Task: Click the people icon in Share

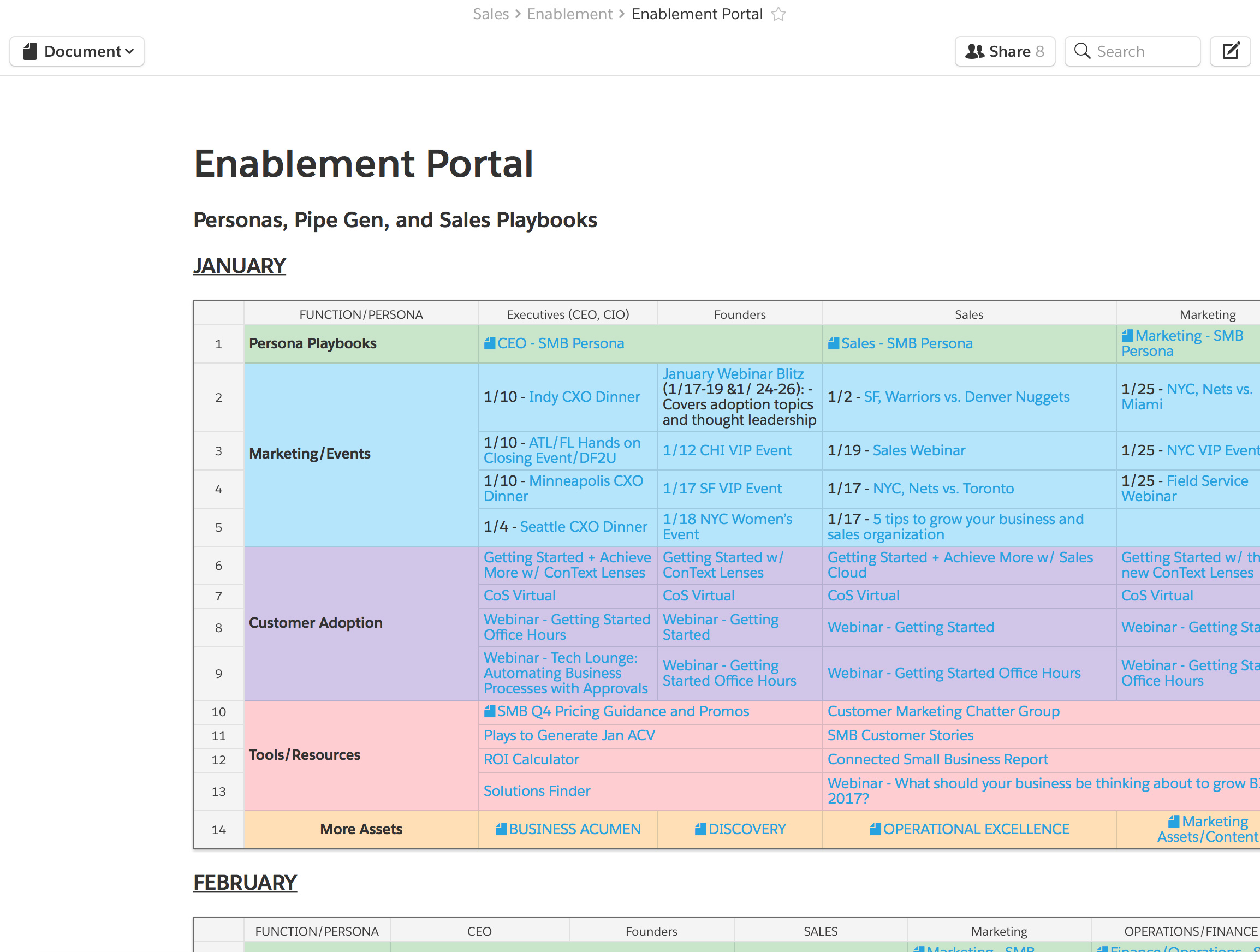Action: coord(974,51)
